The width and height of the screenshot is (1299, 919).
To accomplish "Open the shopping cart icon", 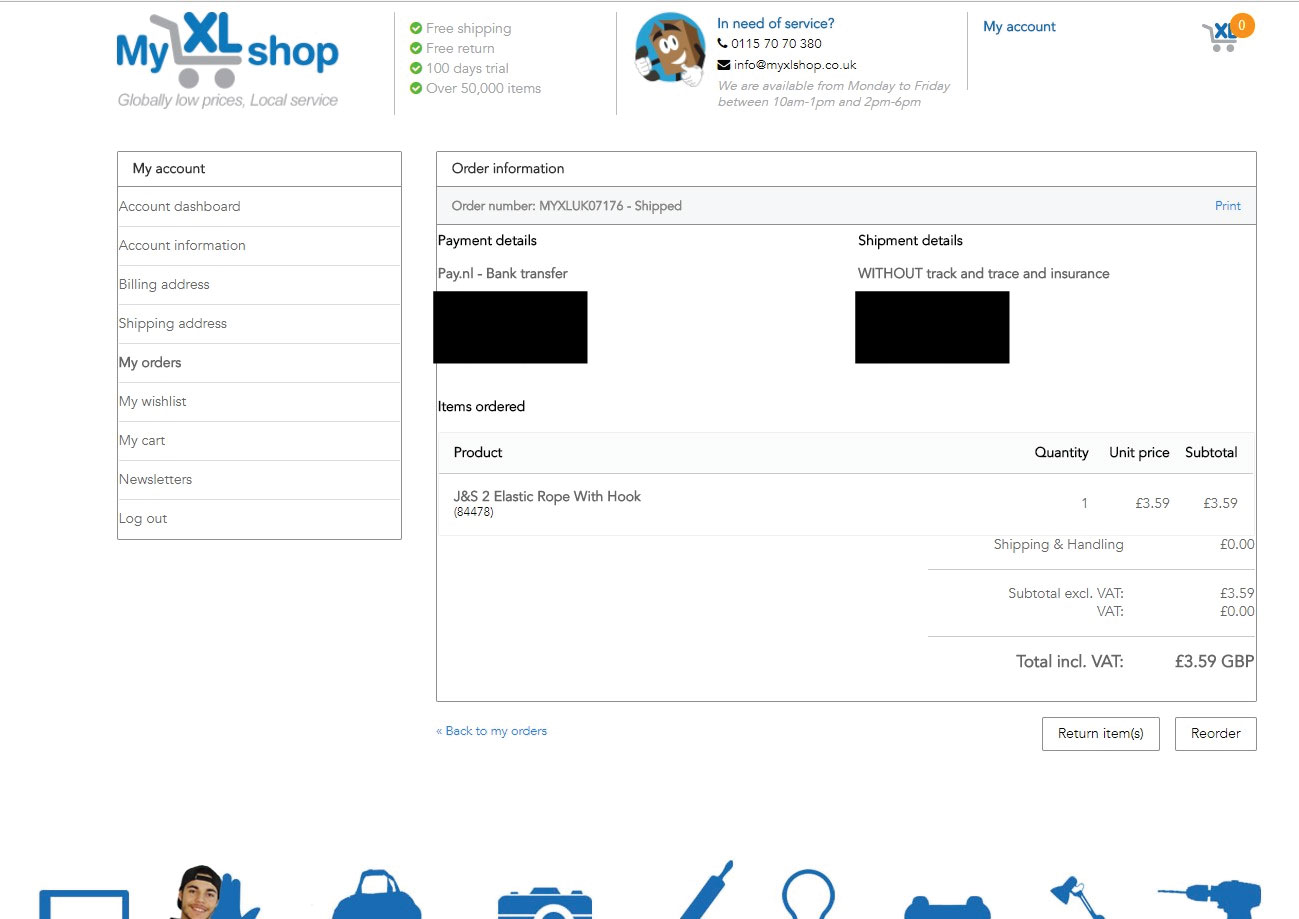I will (x=1220, y=37).
